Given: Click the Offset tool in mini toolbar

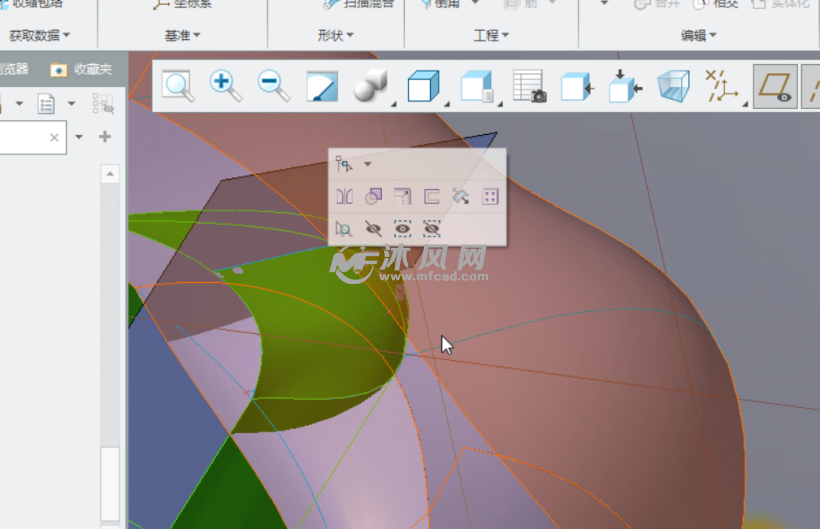Looking at the screenshot, I should click(431, 197).
